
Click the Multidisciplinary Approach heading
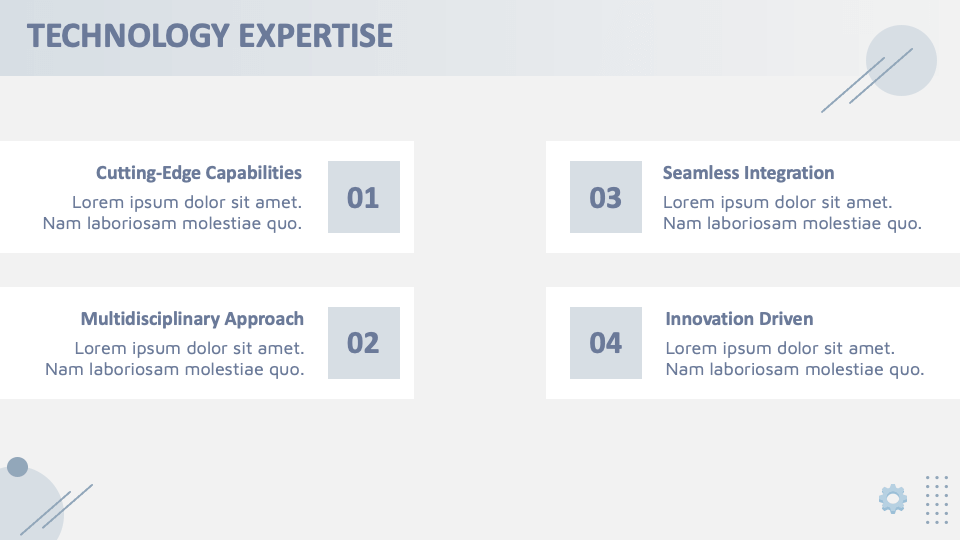pyautogui.click(x=192, y=319)
